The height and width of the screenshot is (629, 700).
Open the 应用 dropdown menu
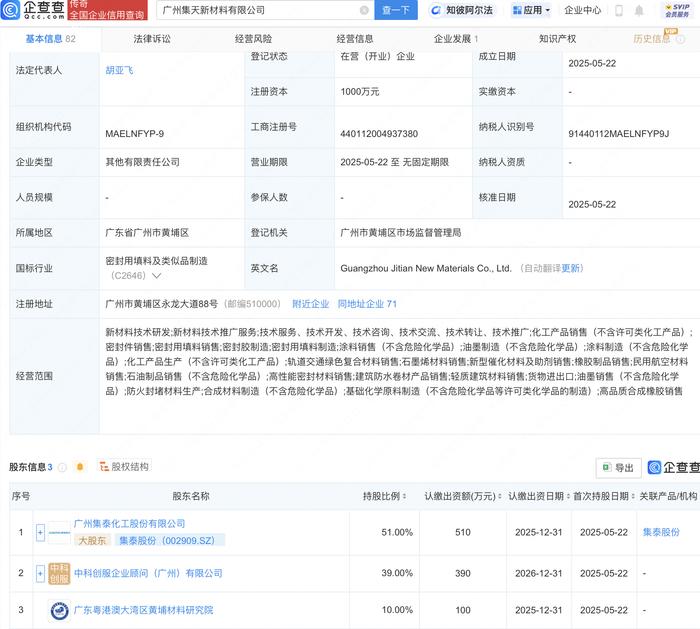(531, 10)
